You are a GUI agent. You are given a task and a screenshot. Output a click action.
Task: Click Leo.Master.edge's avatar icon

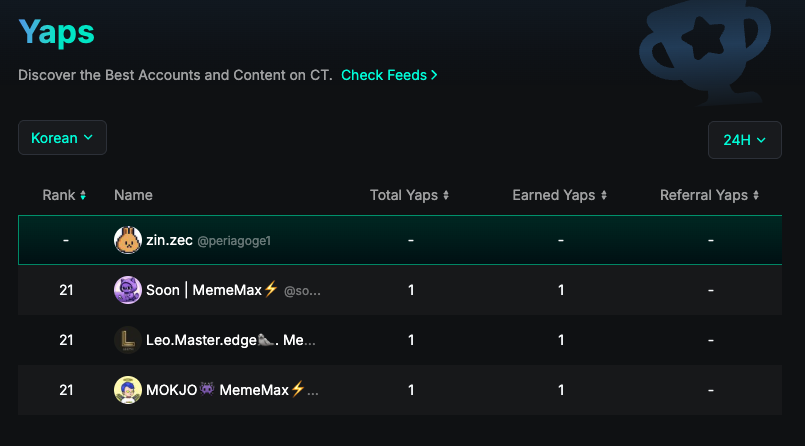(128, 340)
